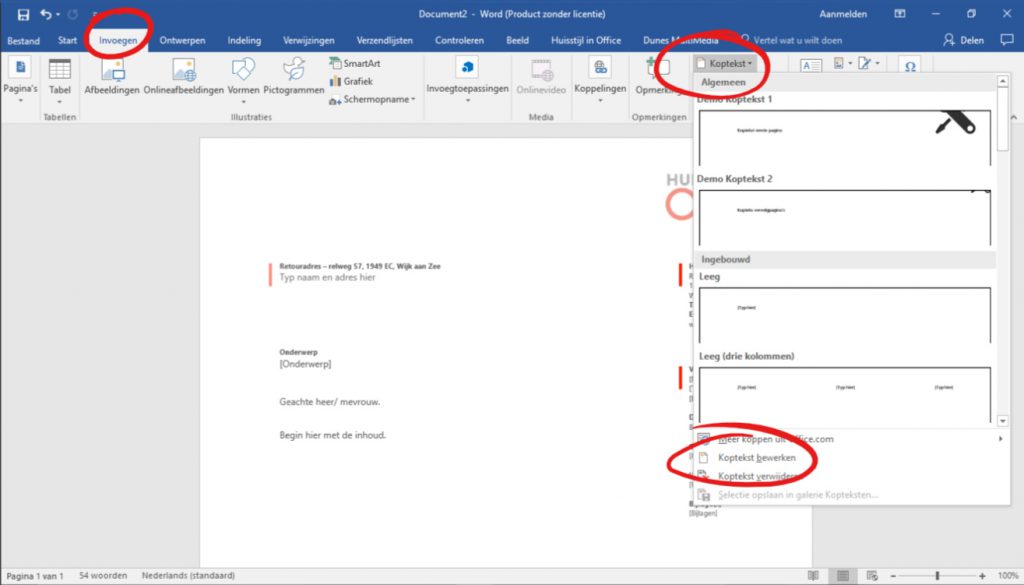The image size is (1024, 585).
Task: Go to the Indeling tab
Action: click(244, 40)
